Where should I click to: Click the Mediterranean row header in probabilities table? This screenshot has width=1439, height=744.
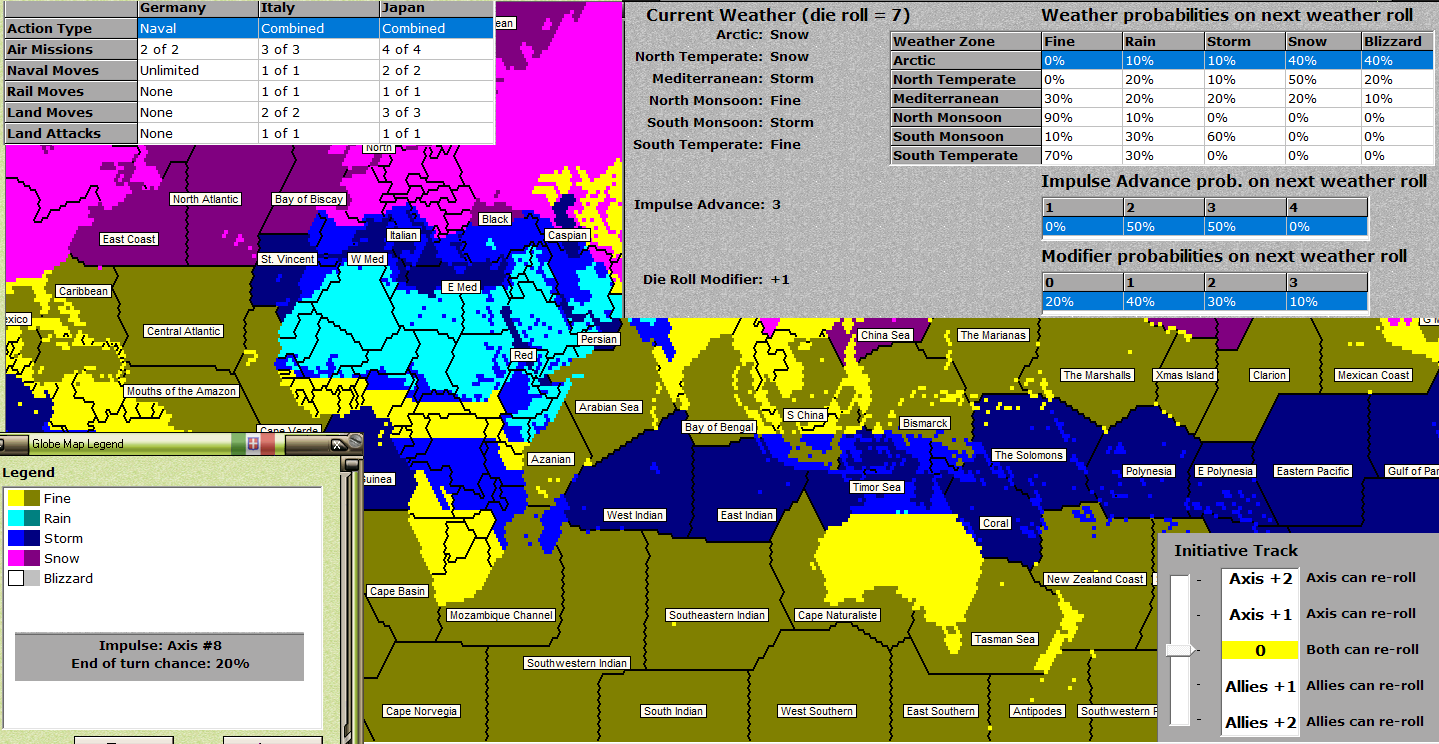point(965,98)
